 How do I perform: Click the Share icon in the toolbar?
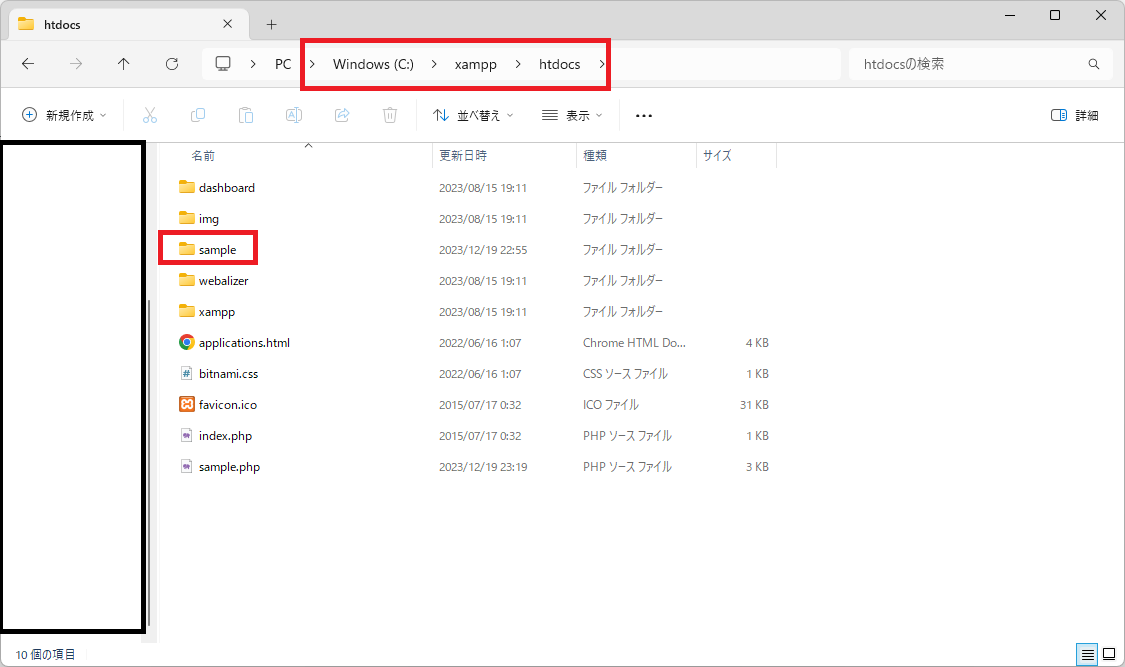341,114
